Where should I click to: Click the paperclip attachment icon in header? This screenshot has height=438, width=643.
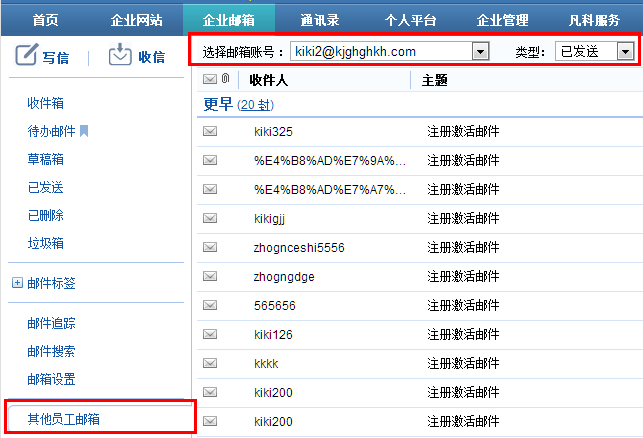tap(225, 80)
